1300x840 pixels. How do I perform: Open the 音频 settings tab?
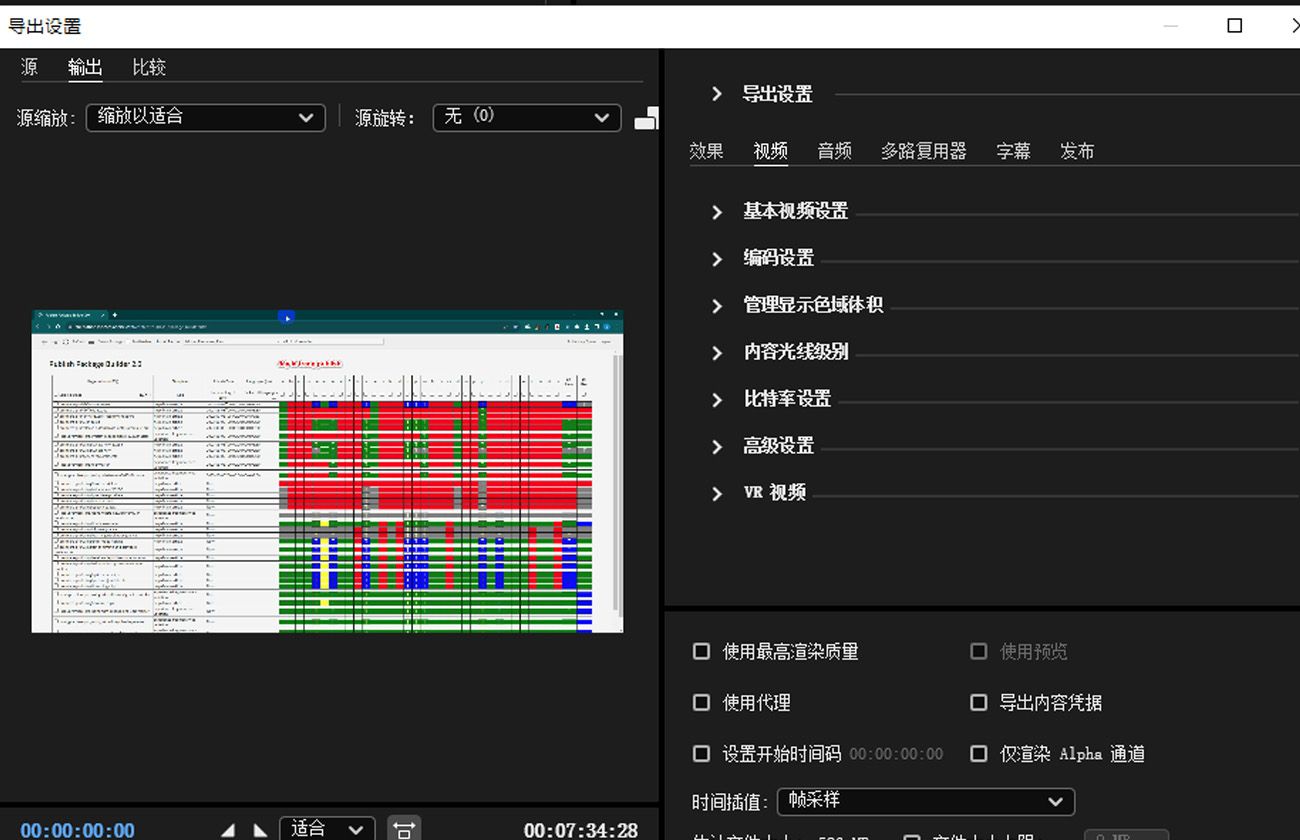click(x=834, y=150)
